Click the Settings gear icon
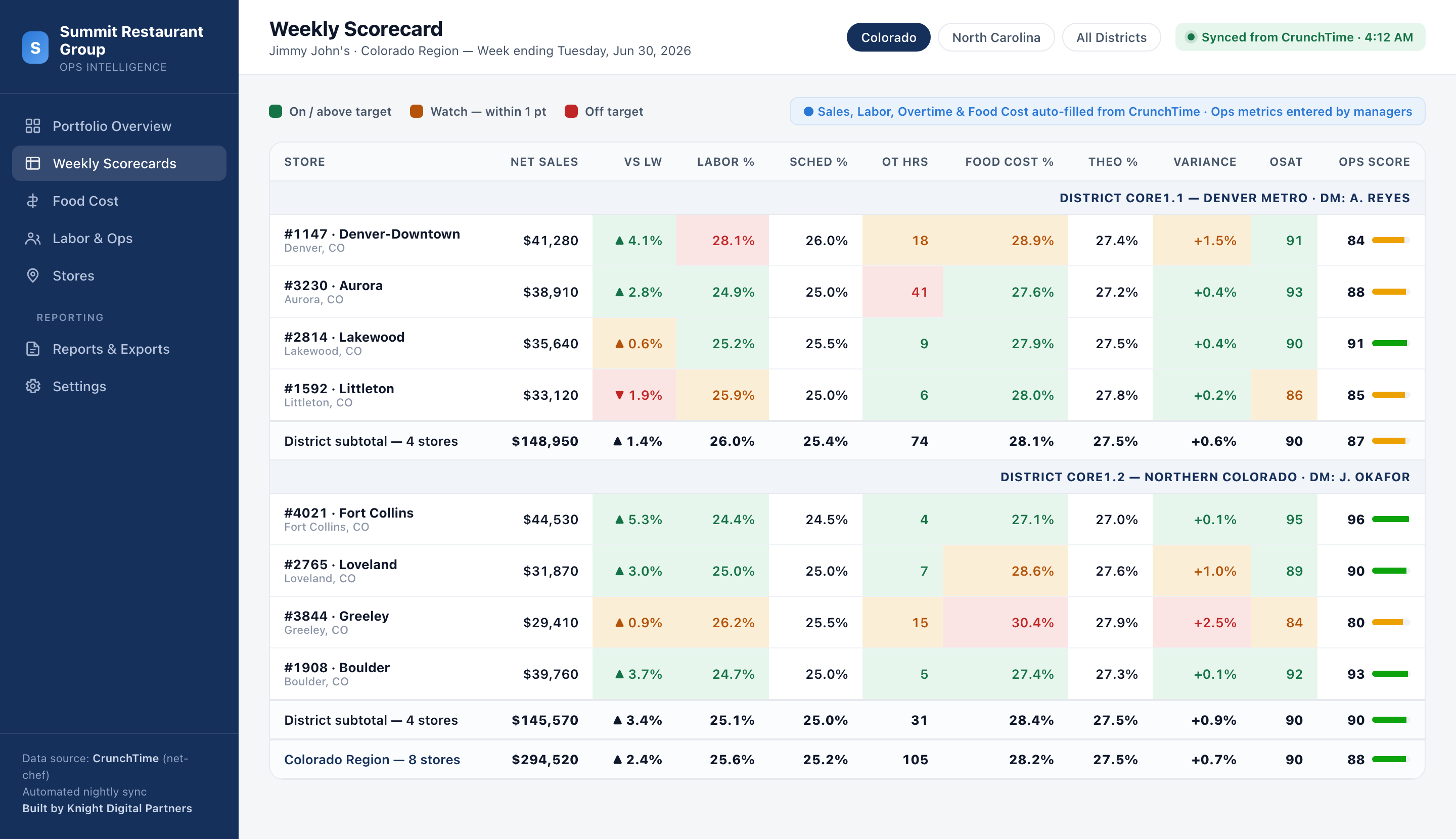 (33, 387)
